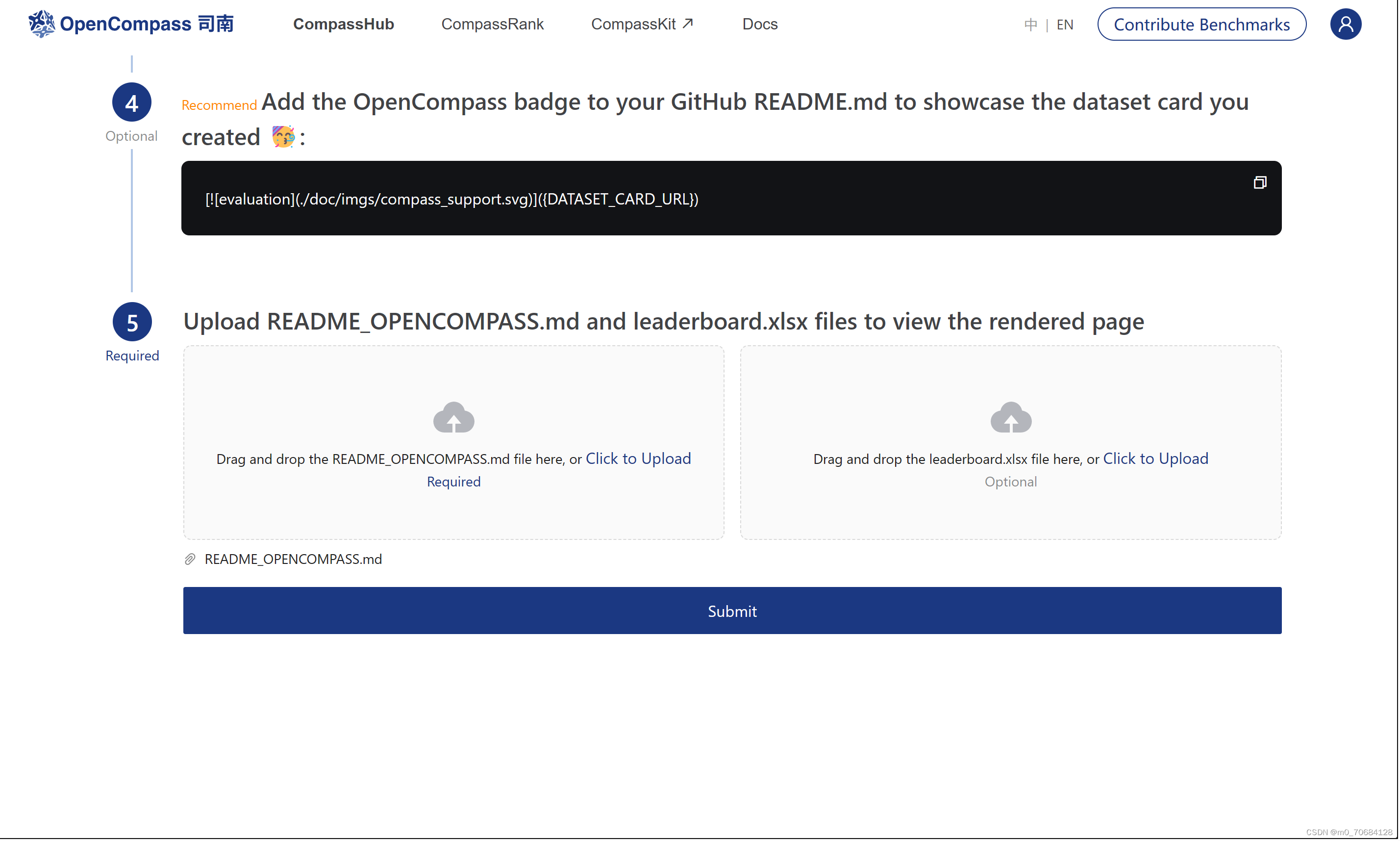Click to Upload the leaderboard.xlsx file
The image size is (1400, 841).
pyautogui.click(x=1155, y=458)
